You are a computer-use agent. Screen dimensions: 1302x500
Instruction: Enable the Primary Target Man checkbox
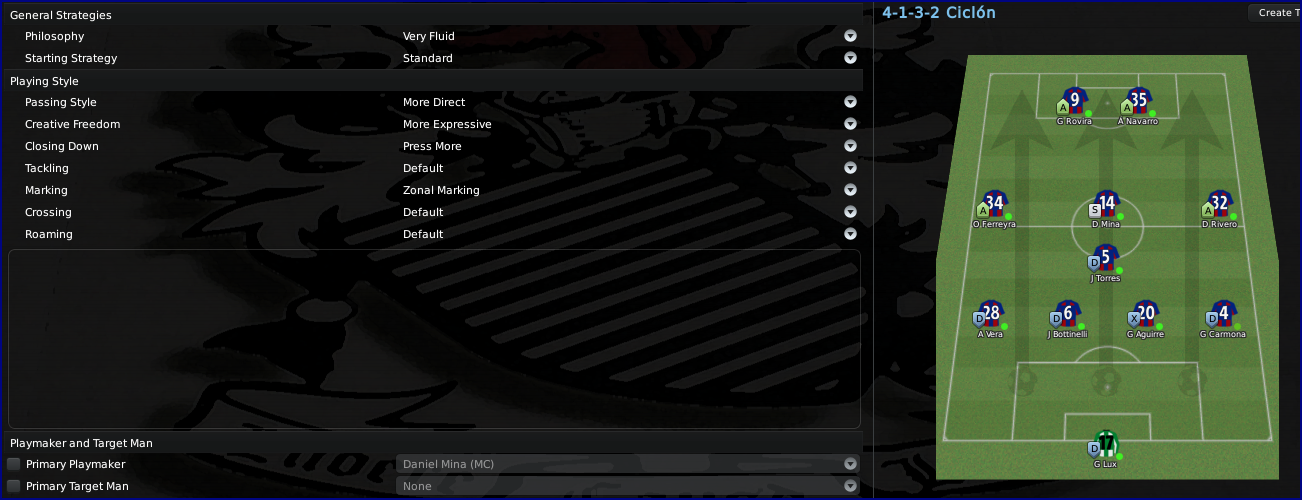tap(14, 486)
